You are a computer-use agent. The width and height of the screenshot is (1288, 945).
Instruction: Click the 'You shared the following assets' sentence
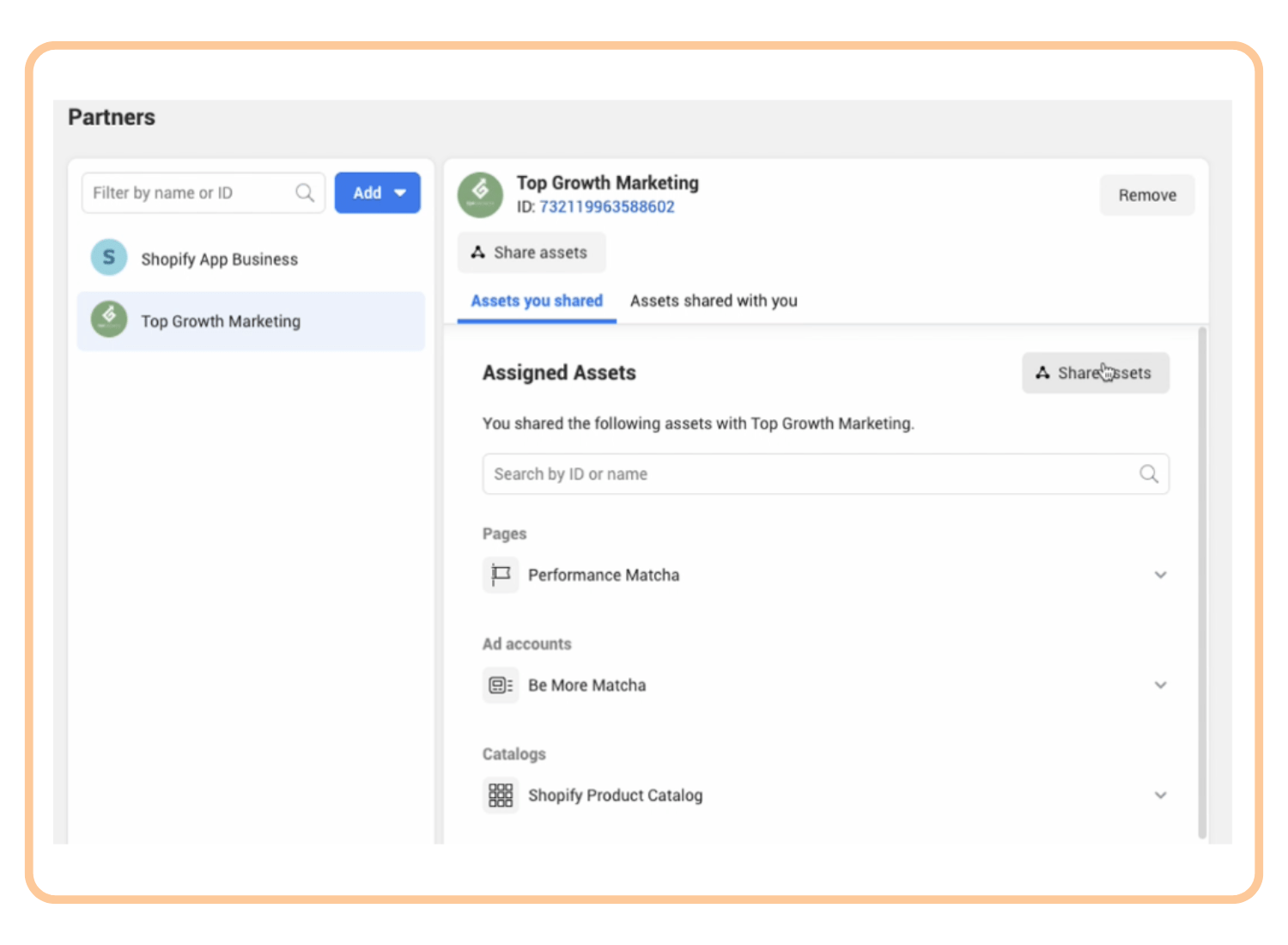[698, 424]
